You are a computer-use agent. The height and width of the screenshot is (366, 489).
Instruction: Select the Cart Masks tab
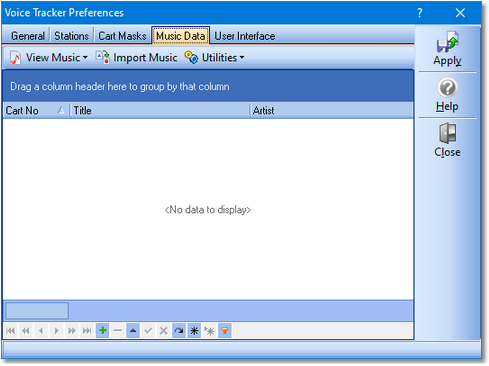(122, 36)
